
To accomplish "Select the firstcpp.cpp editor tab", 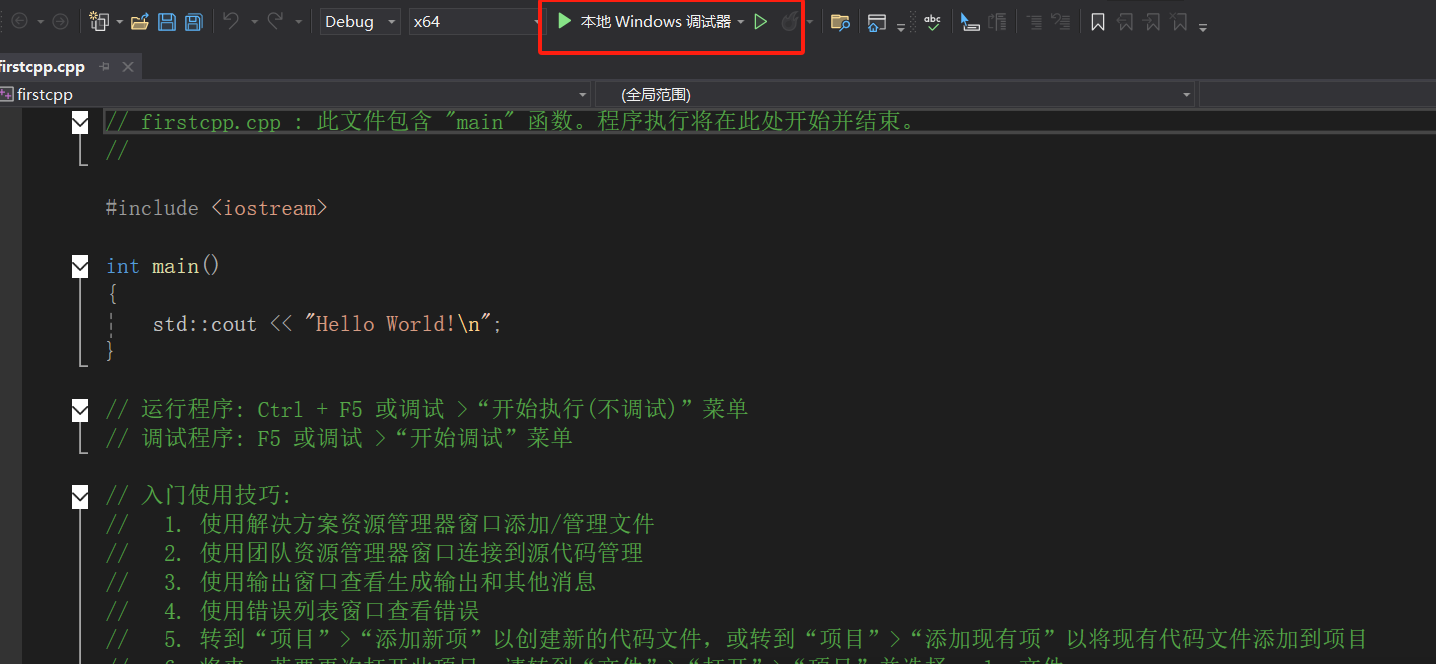I will (x=43, y=67).
